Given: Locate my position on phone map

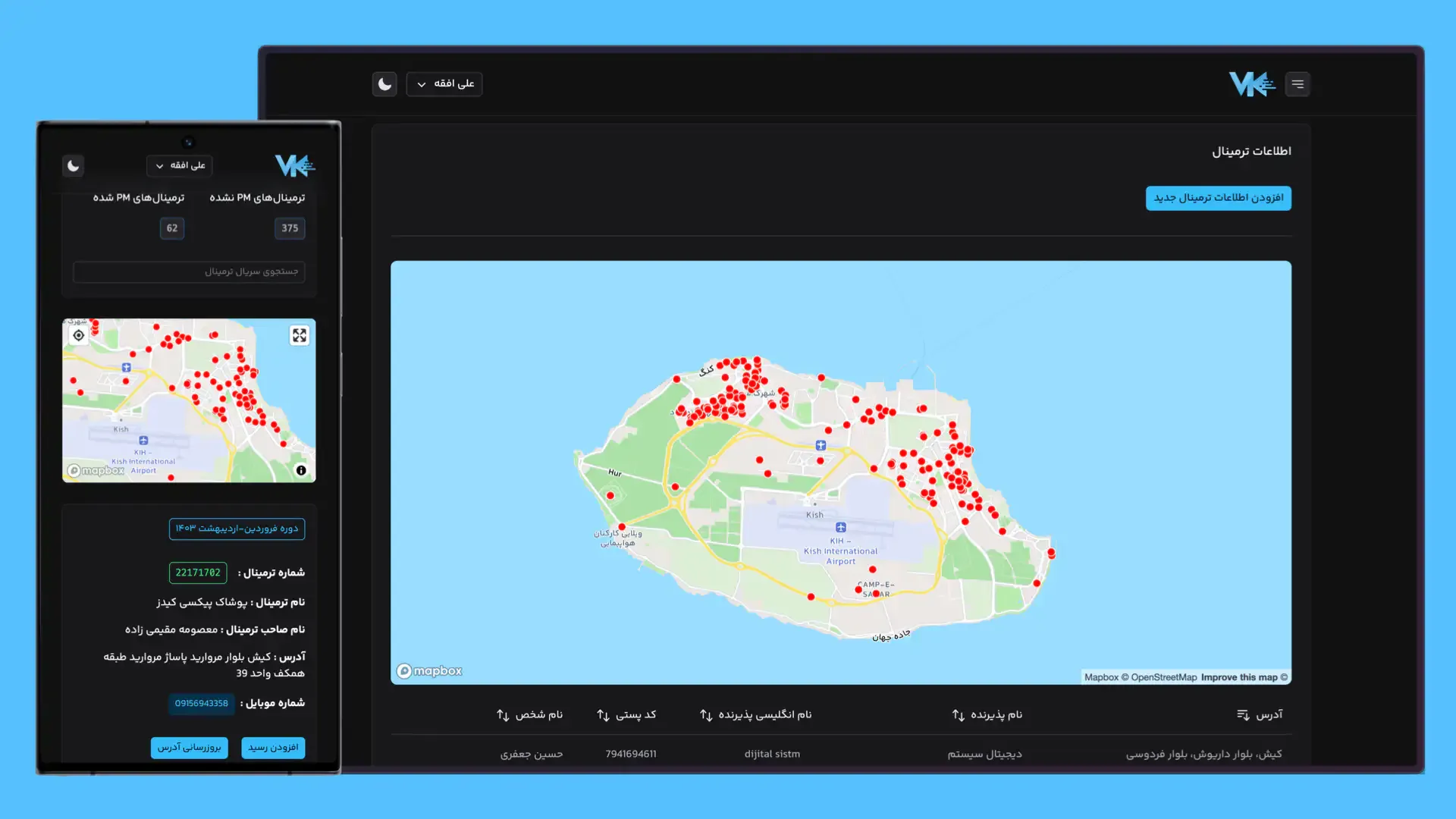Looking at the screenshot, I should tap(79, 335).
